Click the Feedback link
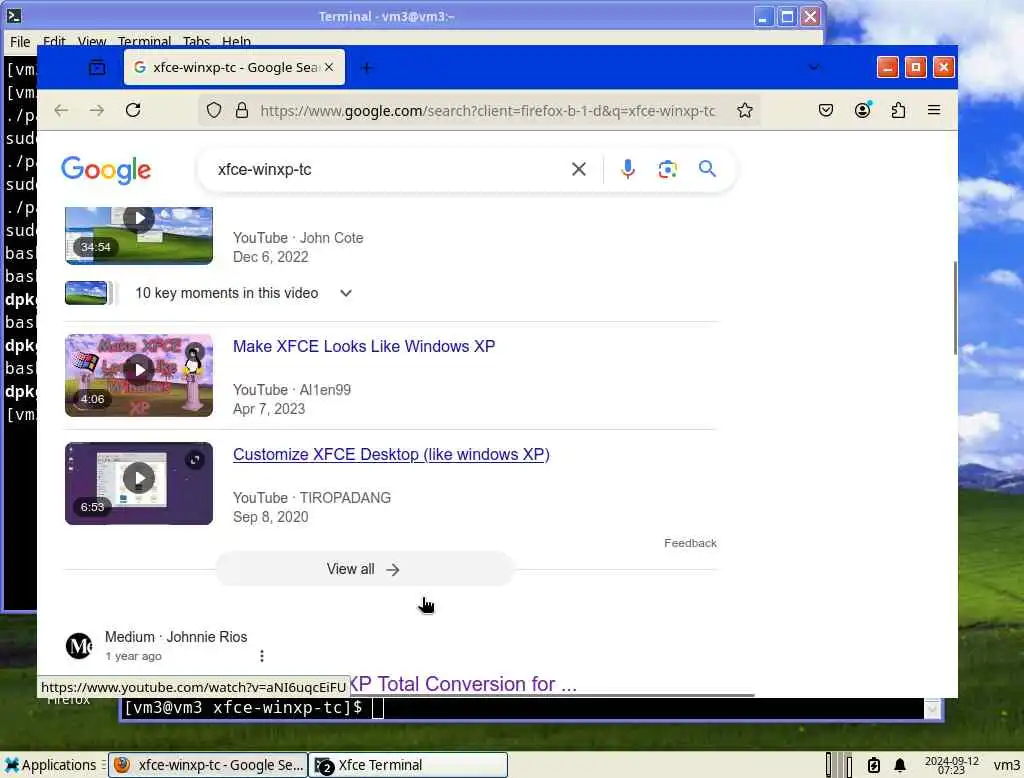This screenshot has width=1024, height=778. (x=690, y=543)
